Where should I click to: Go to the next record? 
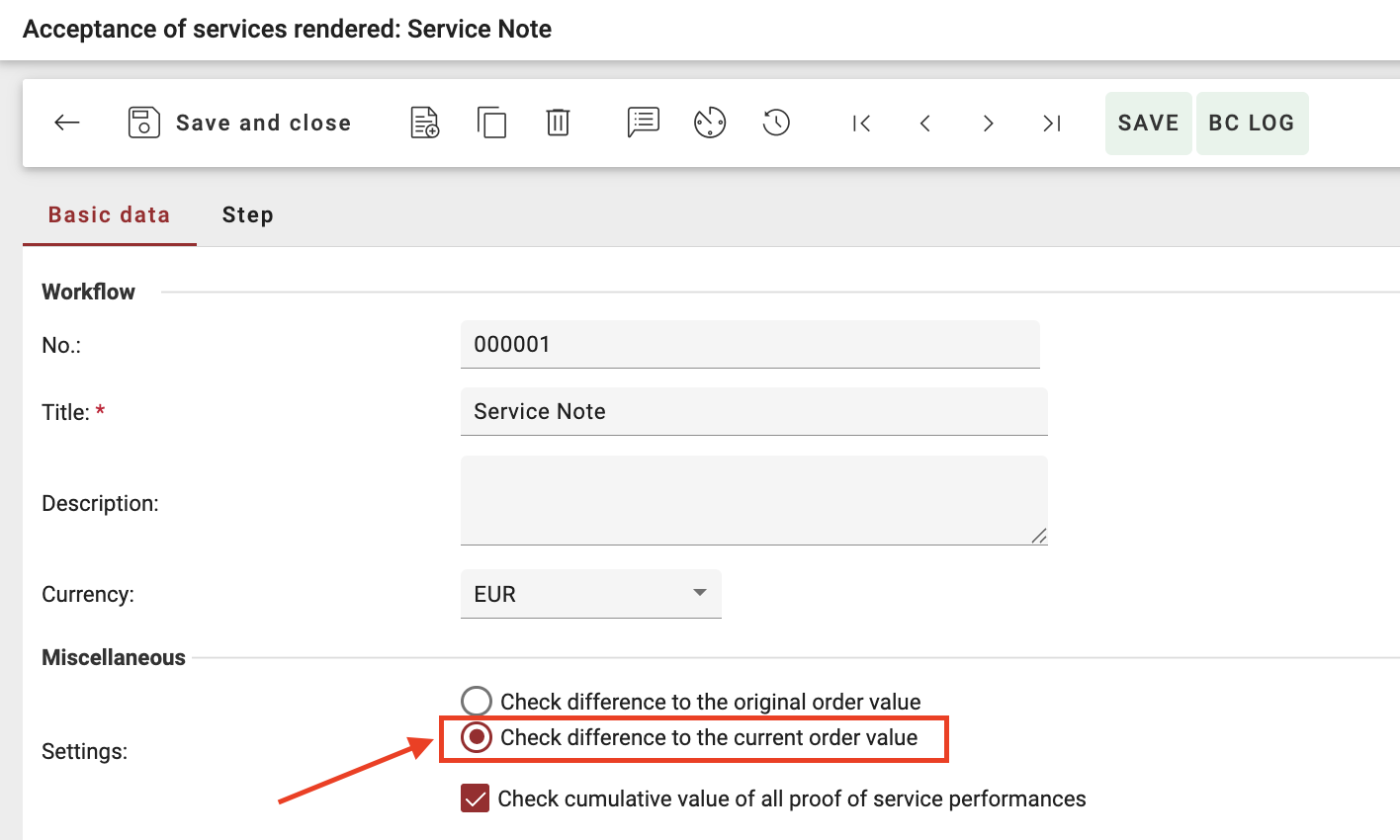(x=988, y=123)
